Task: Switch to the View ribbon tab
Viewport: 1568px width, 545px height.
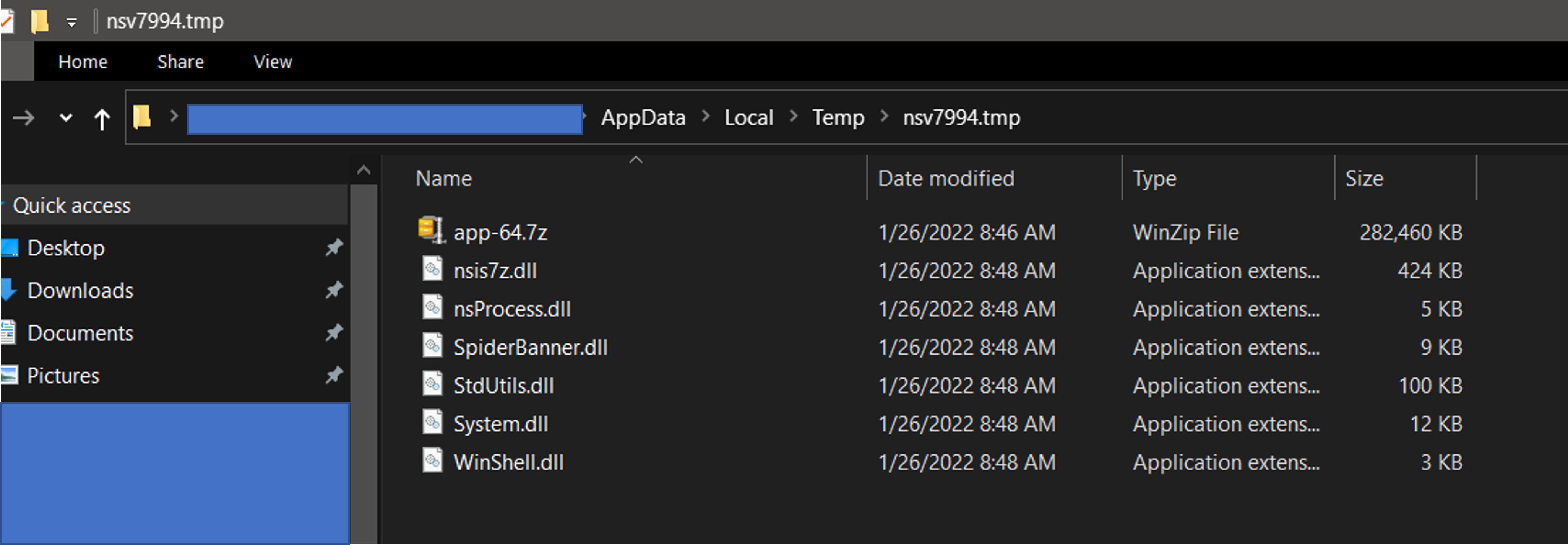Action: [272, 61]
